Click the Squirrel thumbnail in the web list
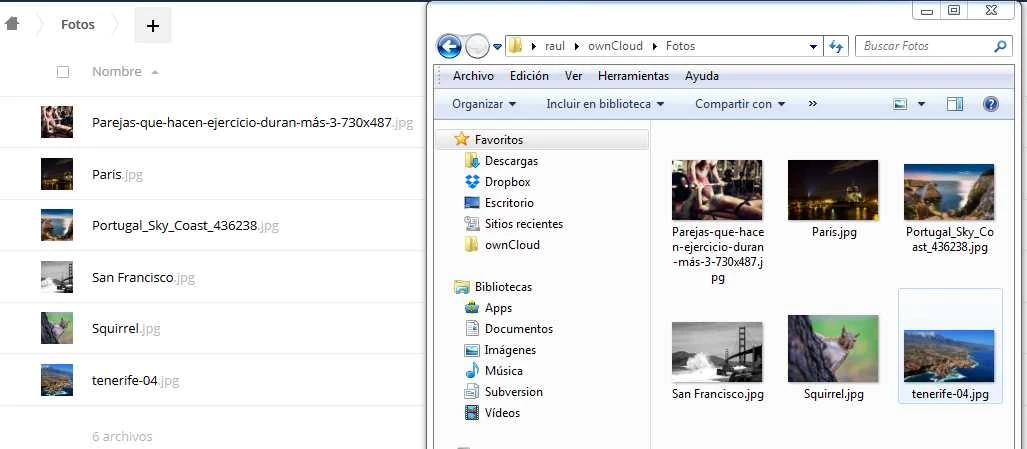1027x449 pixels. click(57, 328)
